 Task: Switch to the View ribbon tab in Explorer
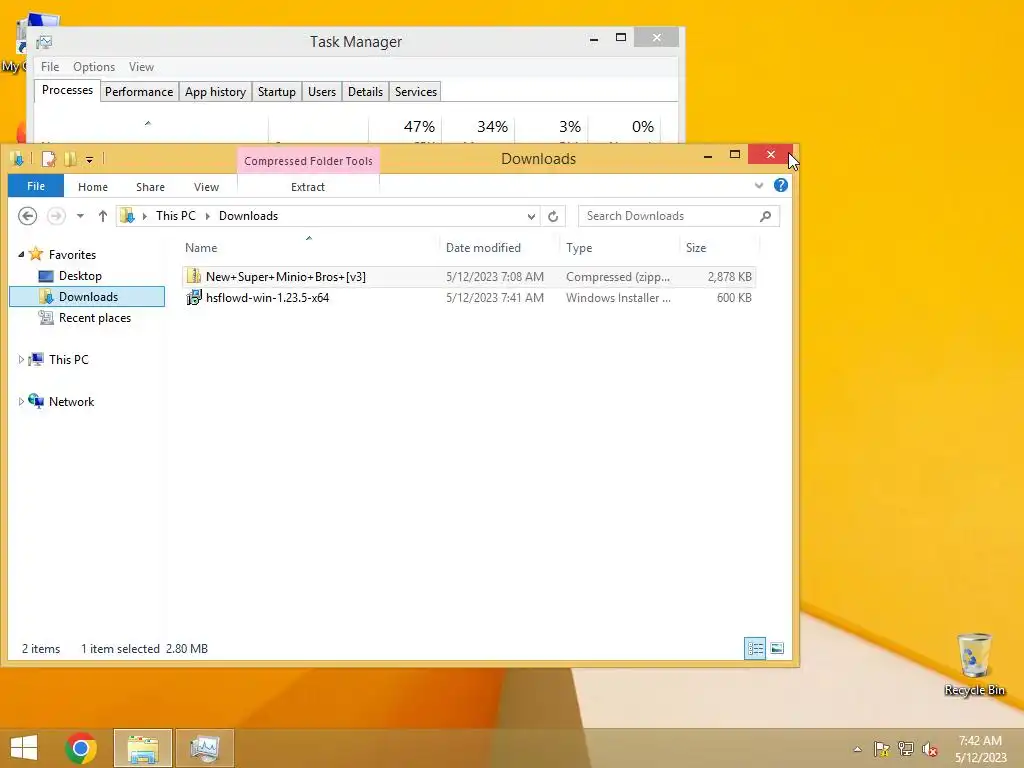206,187
